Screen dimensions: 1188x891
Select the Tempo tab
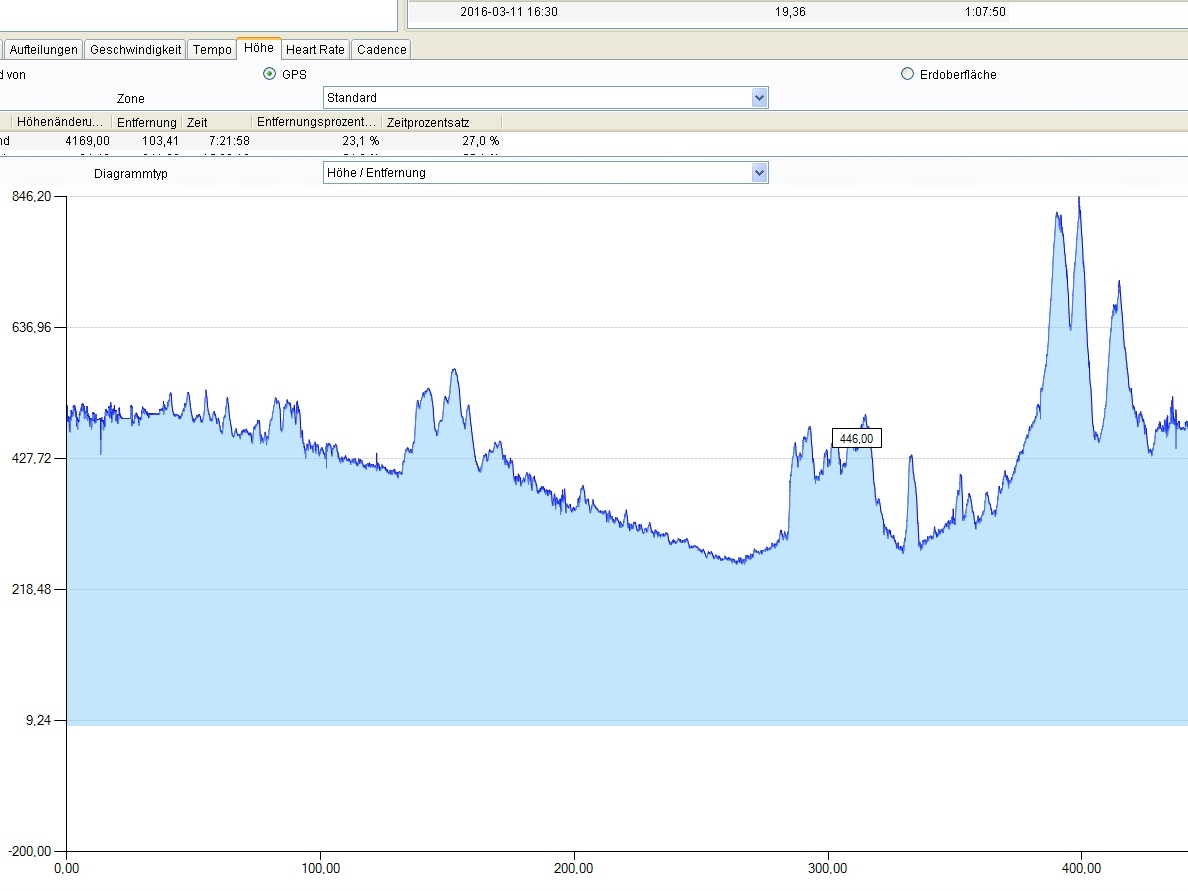coord(212,50)
